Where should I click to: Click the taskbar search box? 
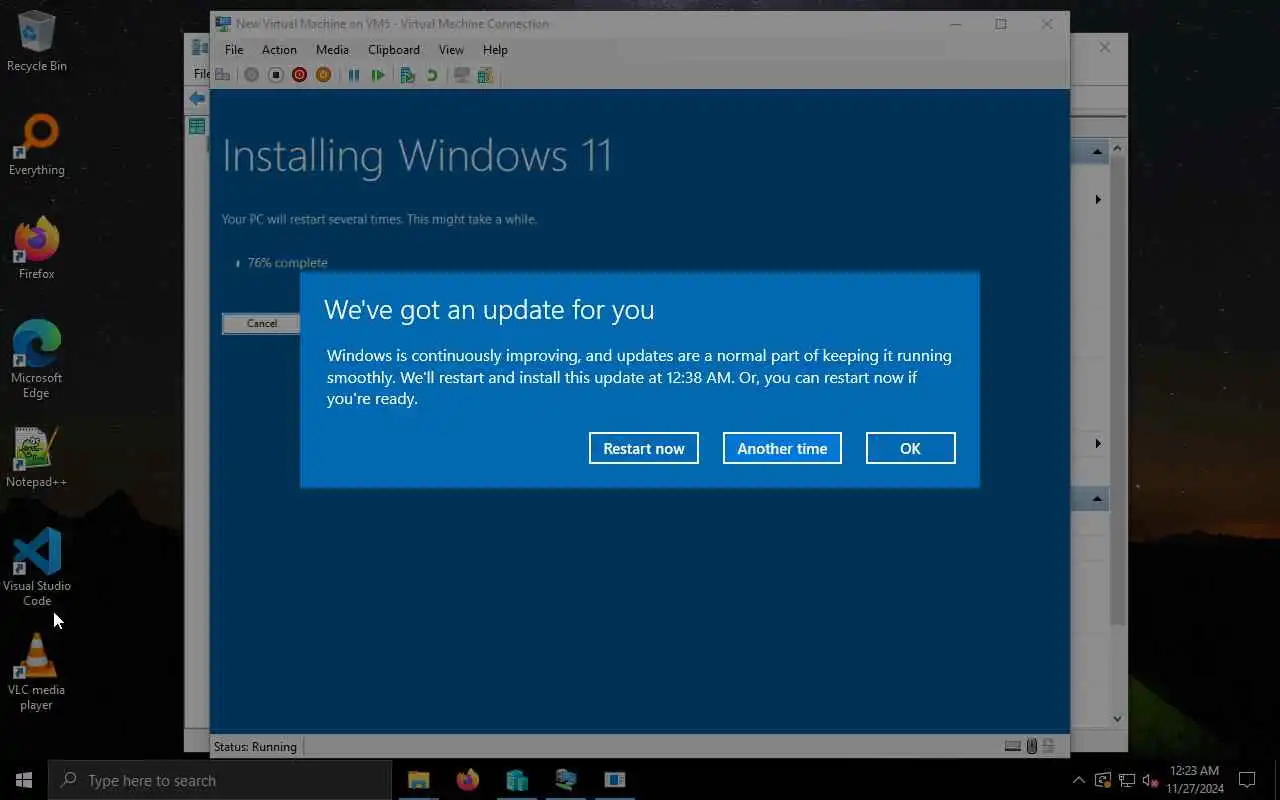point(220,780)
